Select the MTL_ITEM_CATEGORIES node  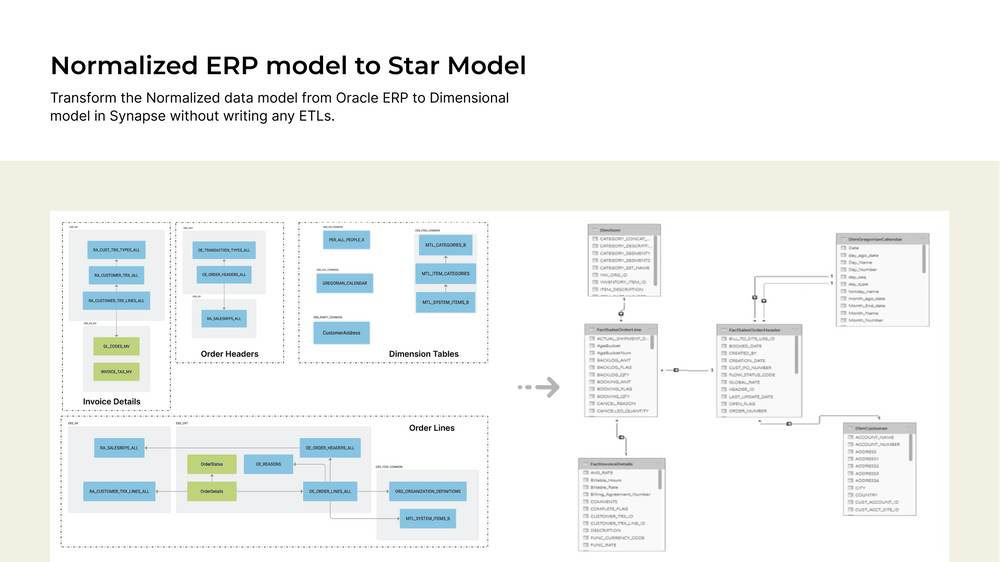[445, 274]
